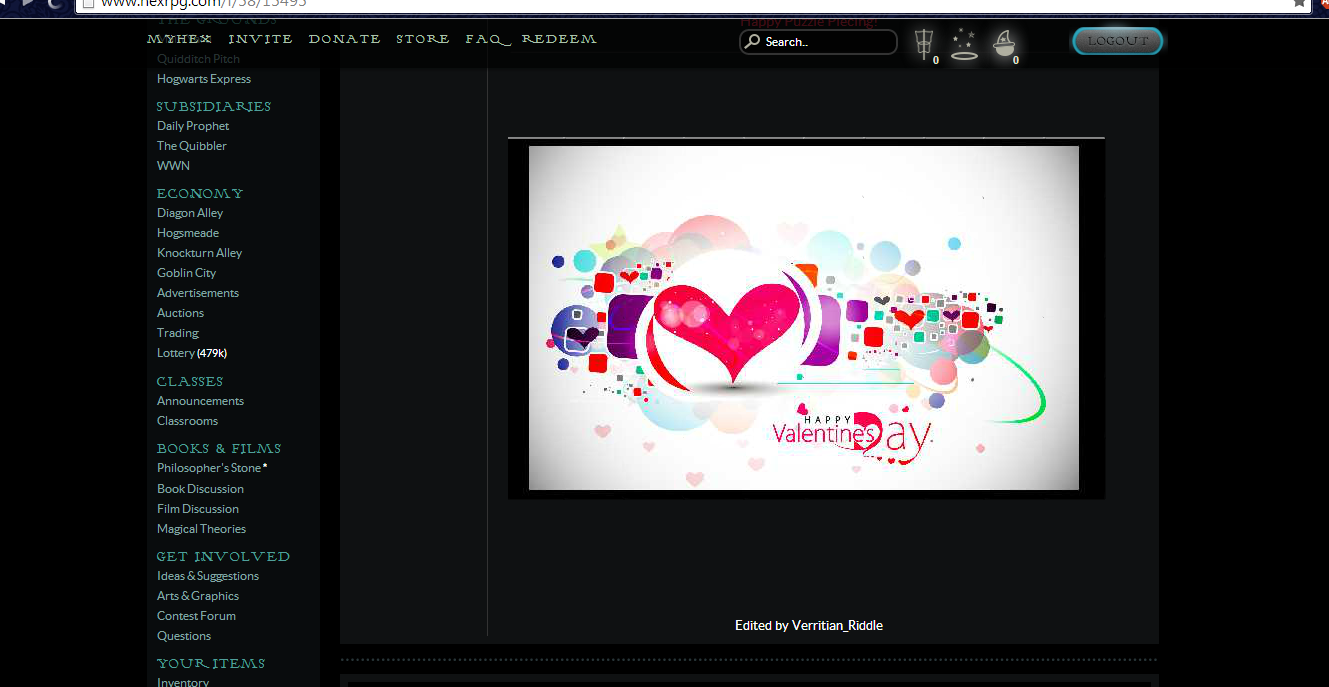Click the Get Involved heading

click(223, 556)
